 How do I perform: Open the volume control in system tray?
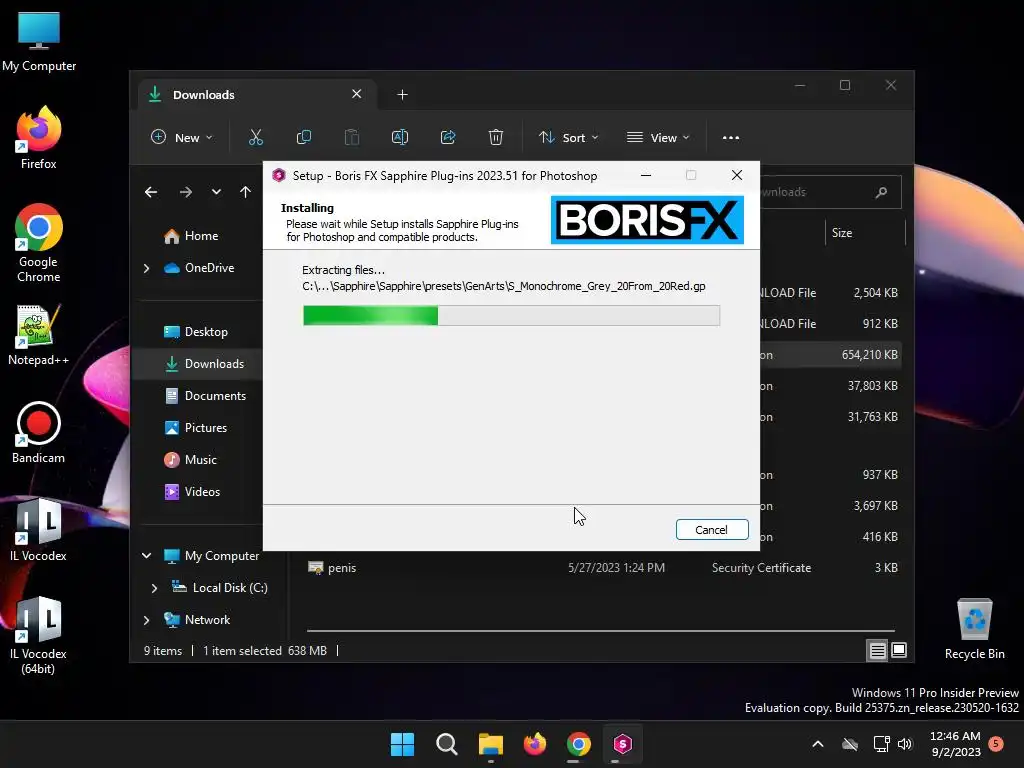(904, 744)
